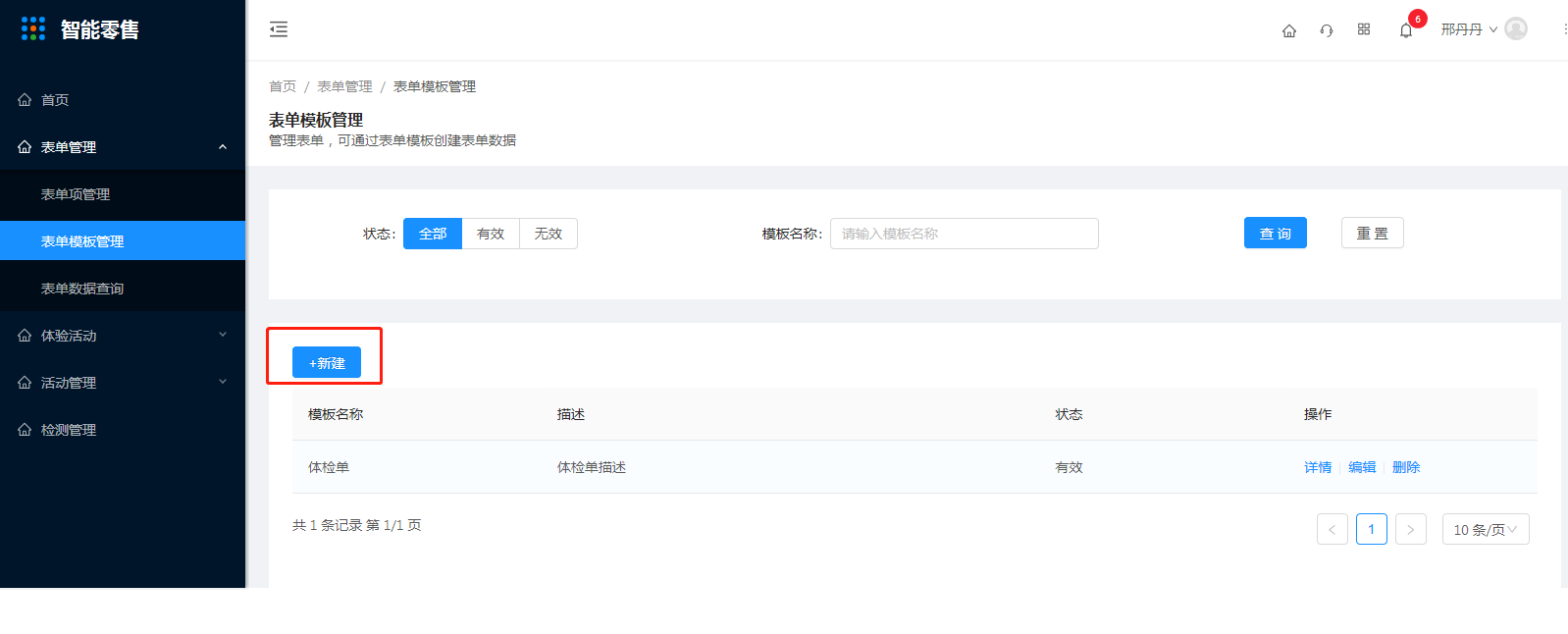This screenshot has width=1568, height=634.
Task: Click the 体检单 name cell
Action: tap(329, 467)
